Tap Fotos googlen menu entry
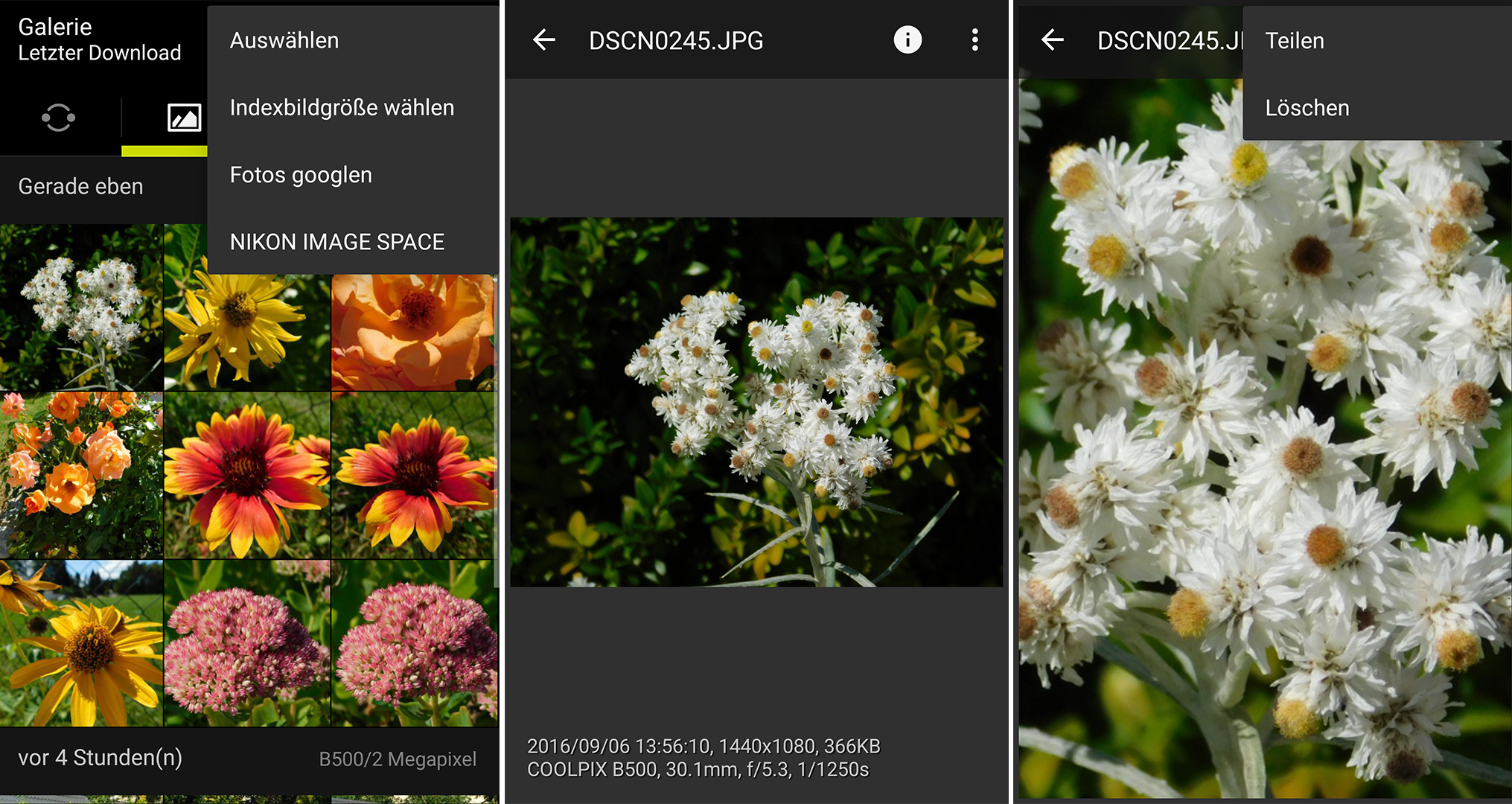The image size is (1512, 804). 301,175
